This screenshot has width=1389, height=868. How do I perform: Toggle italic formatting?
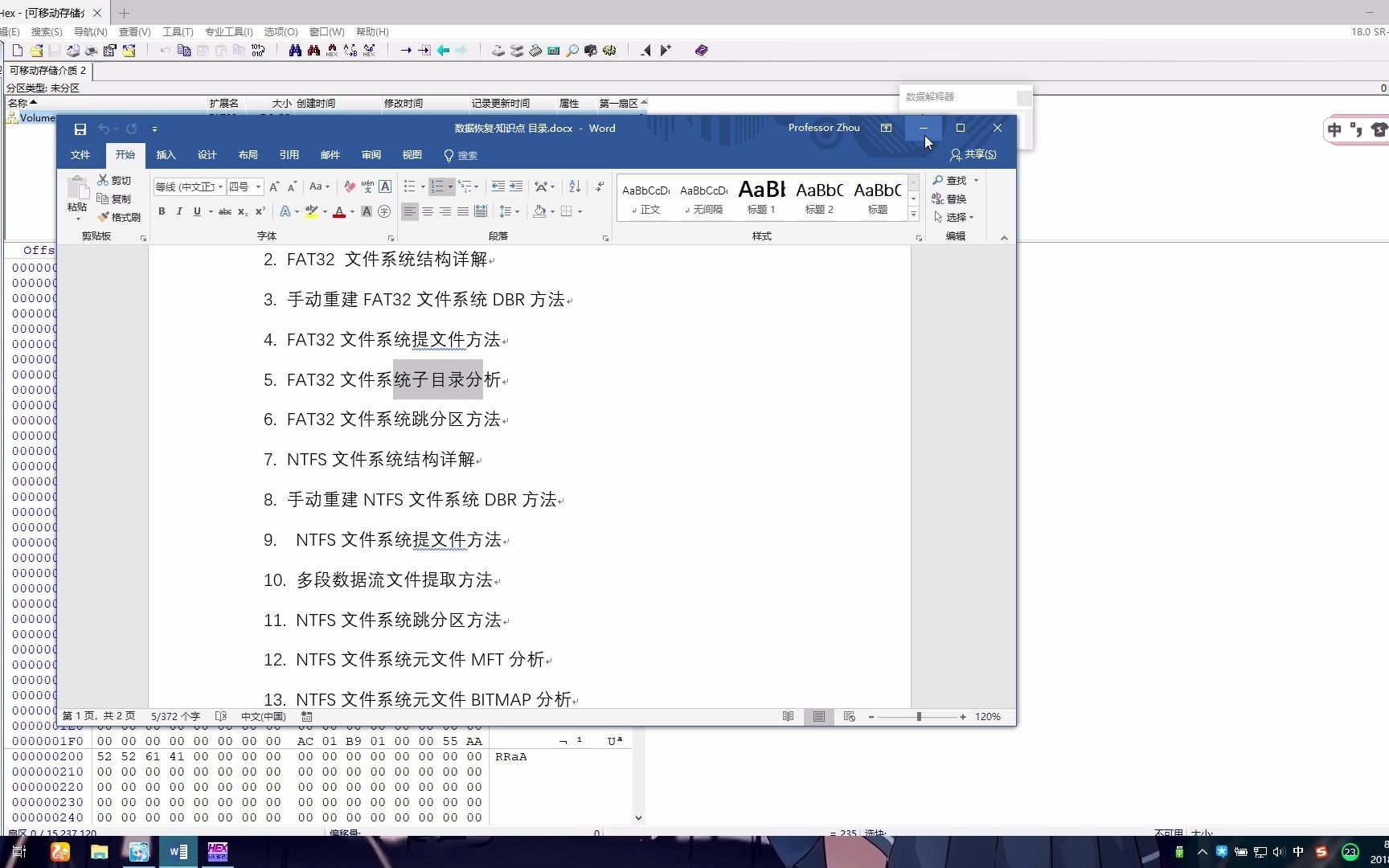[179, 211]
